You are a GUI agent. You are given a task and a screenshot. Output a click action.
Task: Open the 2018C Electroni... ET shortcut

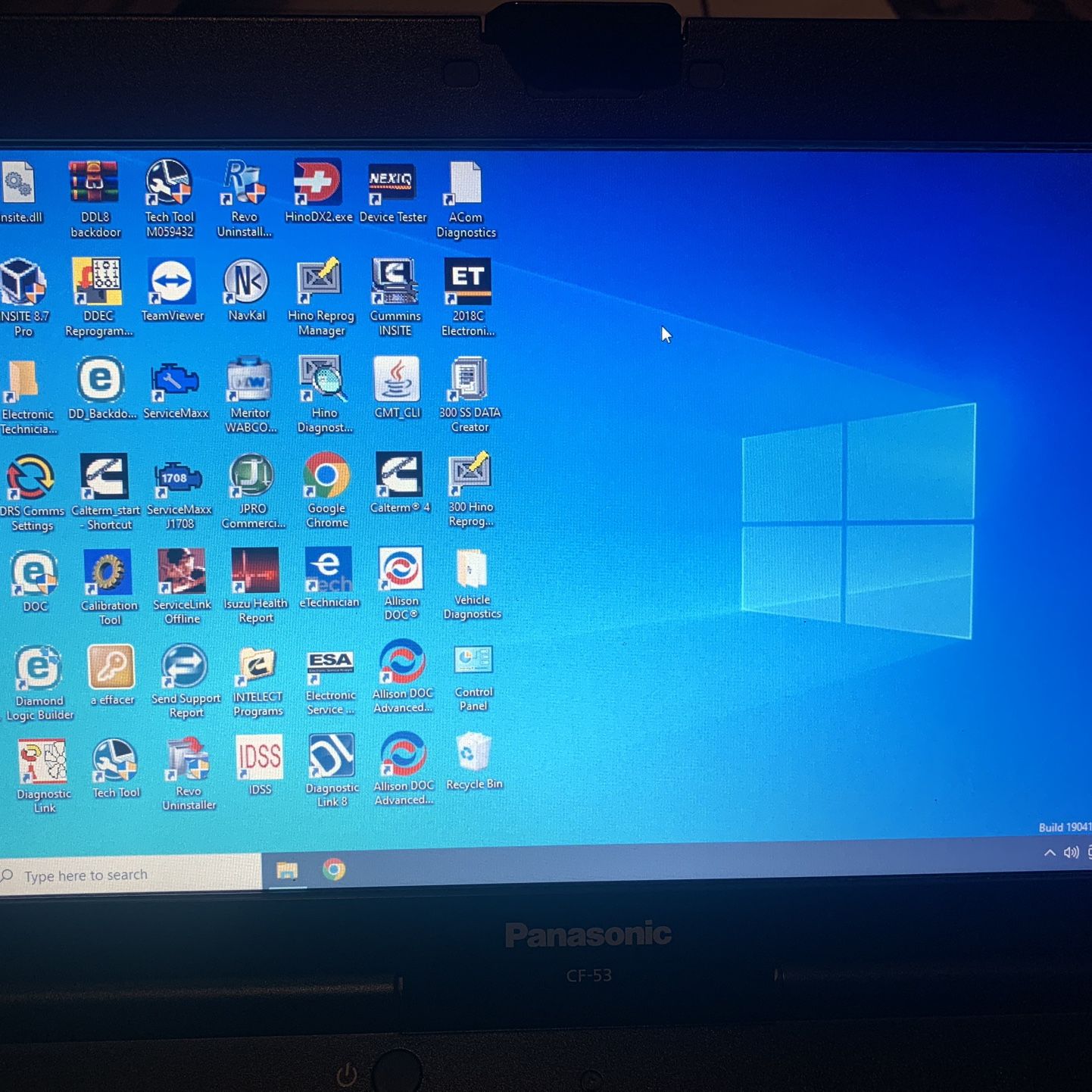point(468,282)
